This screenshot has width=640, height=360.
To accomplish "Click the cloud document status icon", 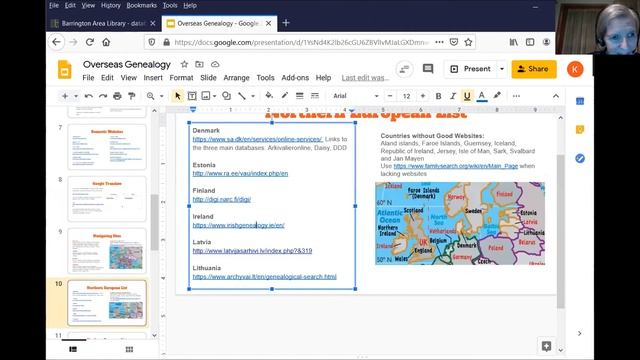I will (x=215, y=64).
